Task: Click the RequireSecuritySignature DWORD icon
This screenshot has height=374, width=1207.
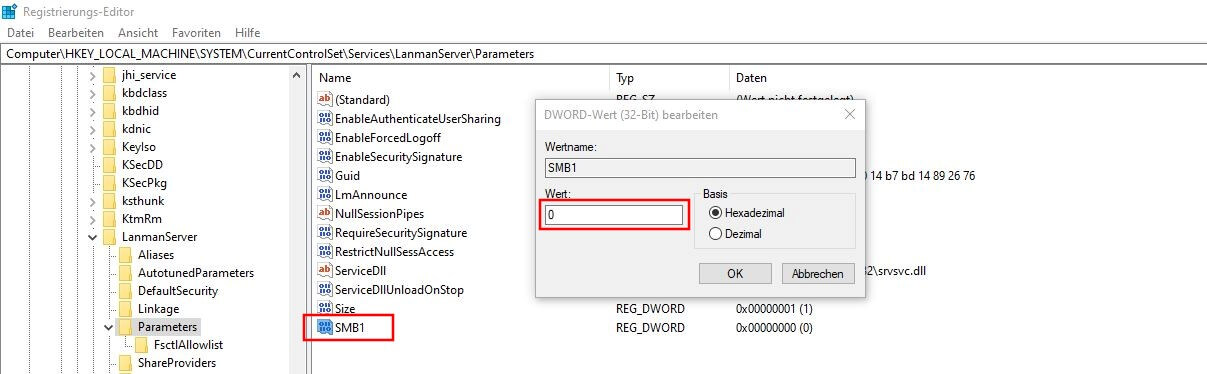Action: click(324, 232)
